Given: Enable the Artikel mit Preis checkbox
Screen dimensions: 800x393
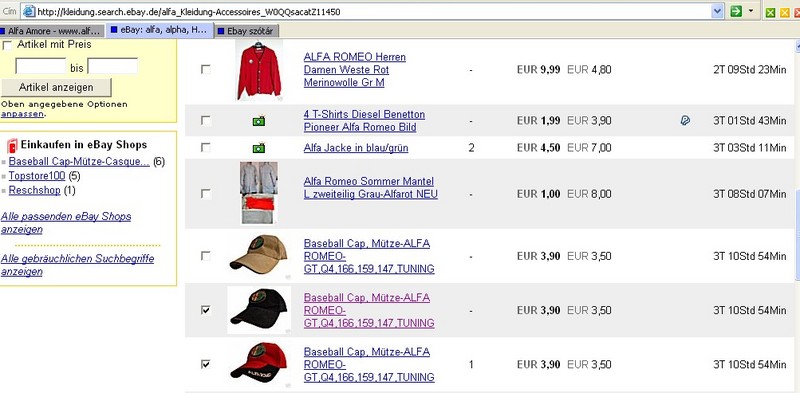Looking at the screenshot, I should click(x=7, y=45).
